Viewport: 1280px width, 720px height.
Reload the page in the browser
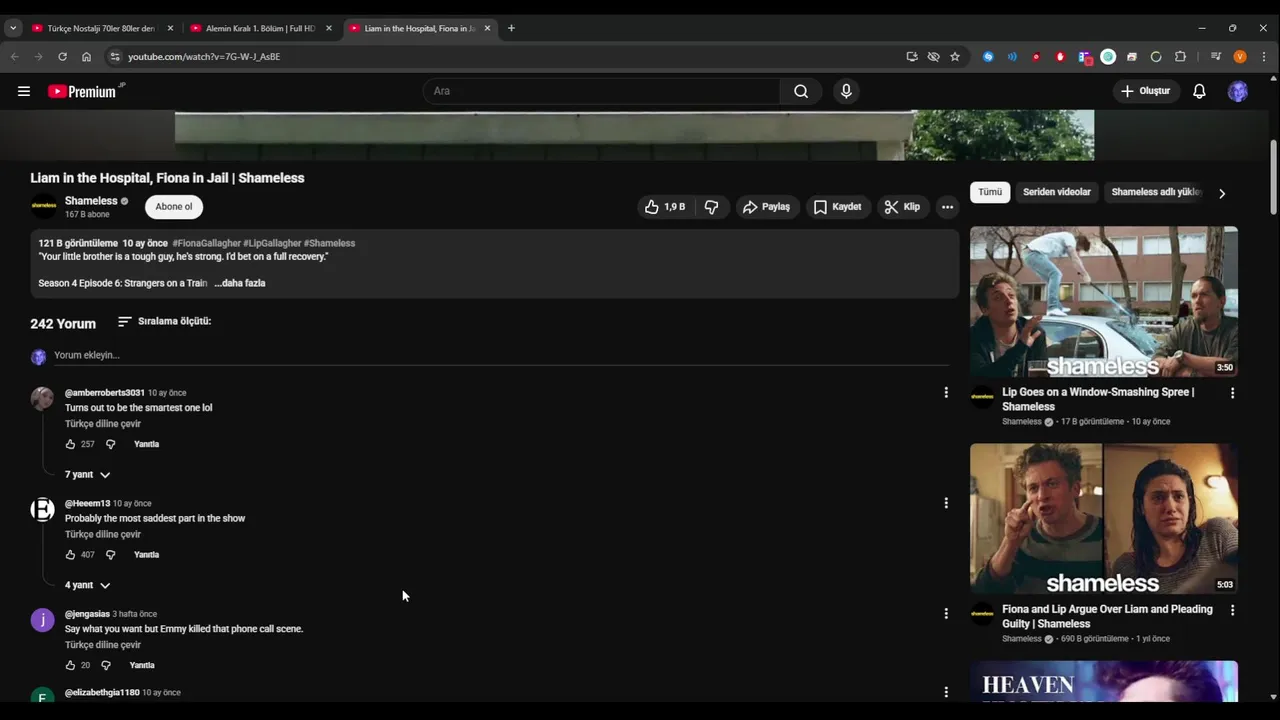pyautogui.click(x=62, y=57)
